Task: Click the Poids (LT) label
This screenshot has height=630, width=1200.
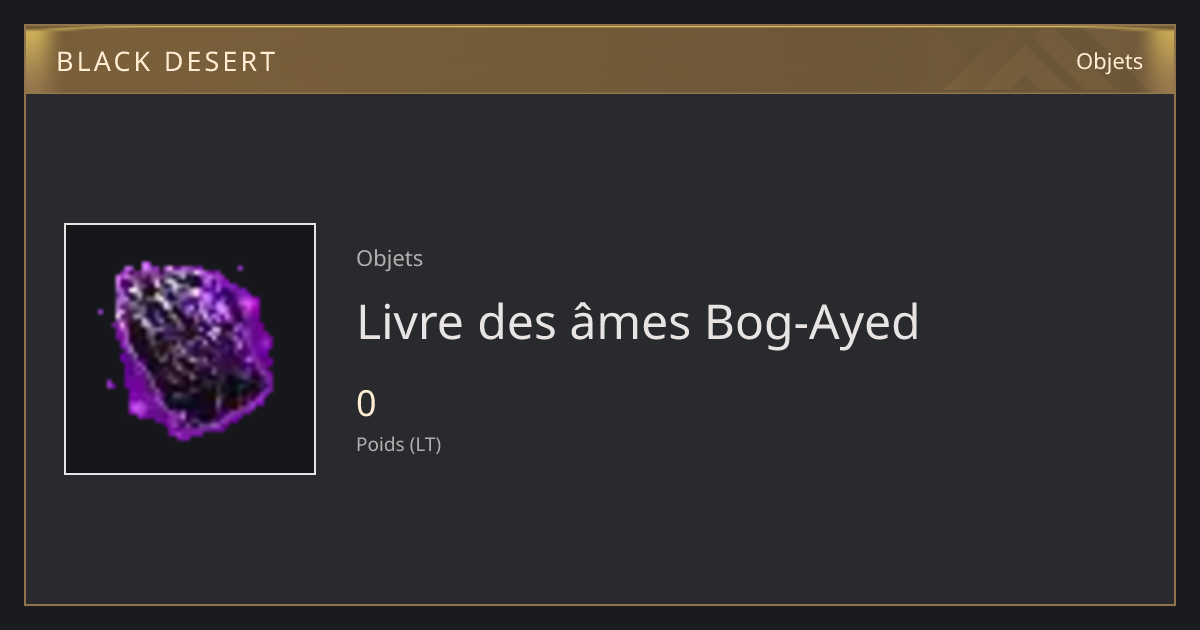Action: click(398, 444)
